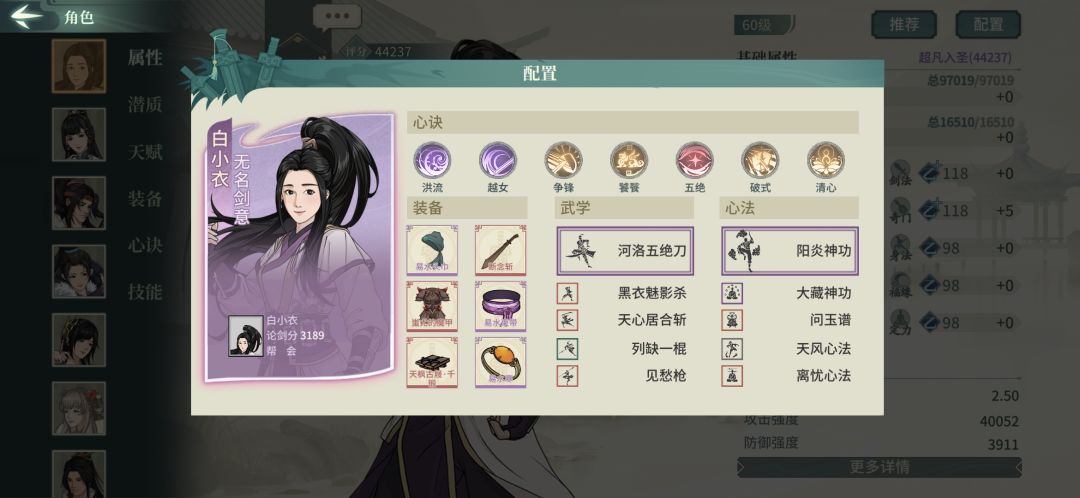Select the 清心 heart formula icon
The height and width of the screenshot is (498, 1080).
[826, 160]
